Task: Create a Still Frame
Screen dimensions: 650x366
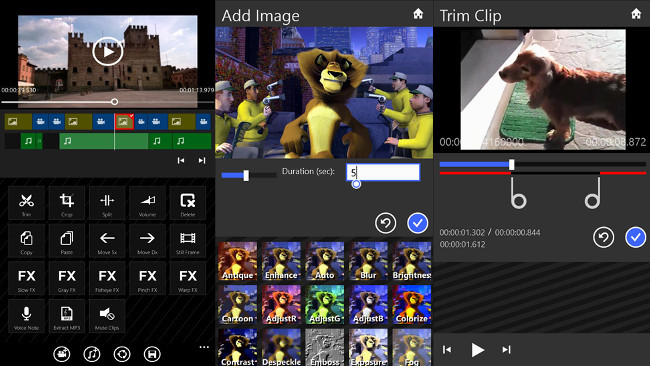Action: point(188,241)
